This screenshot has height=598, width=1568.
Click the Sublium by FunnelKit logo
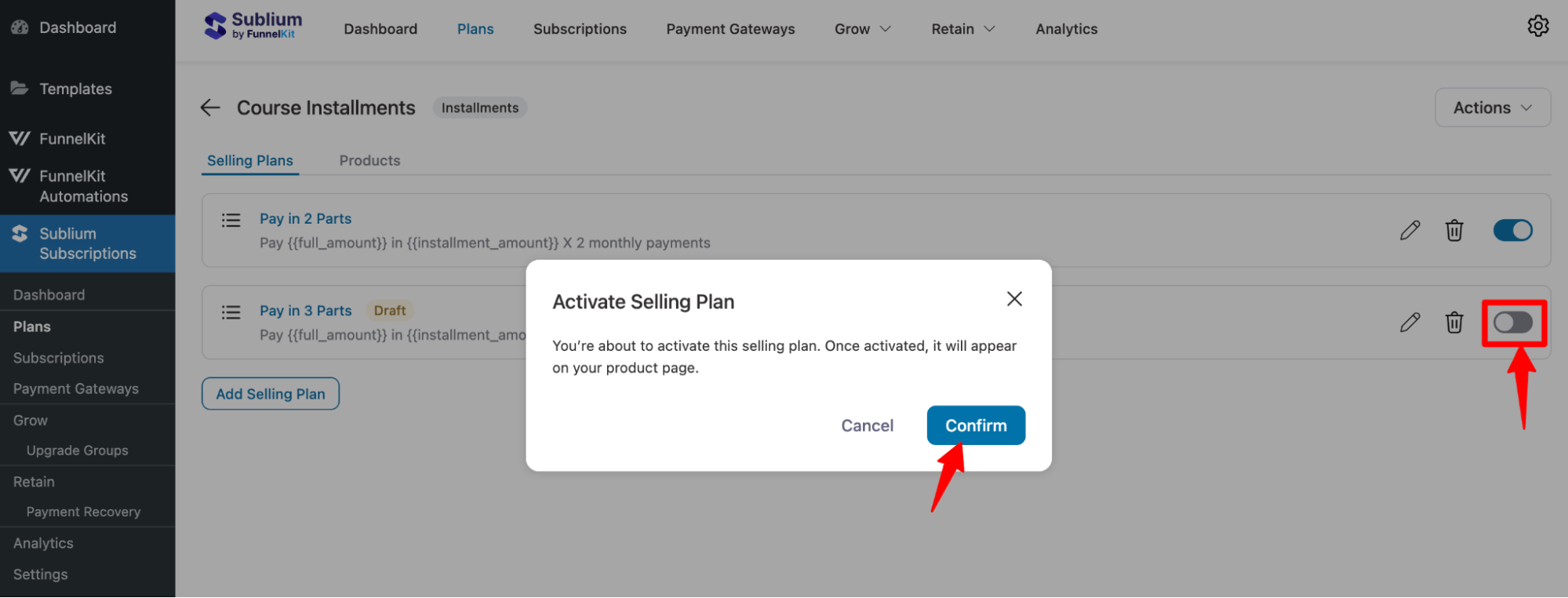pos(253,25)
